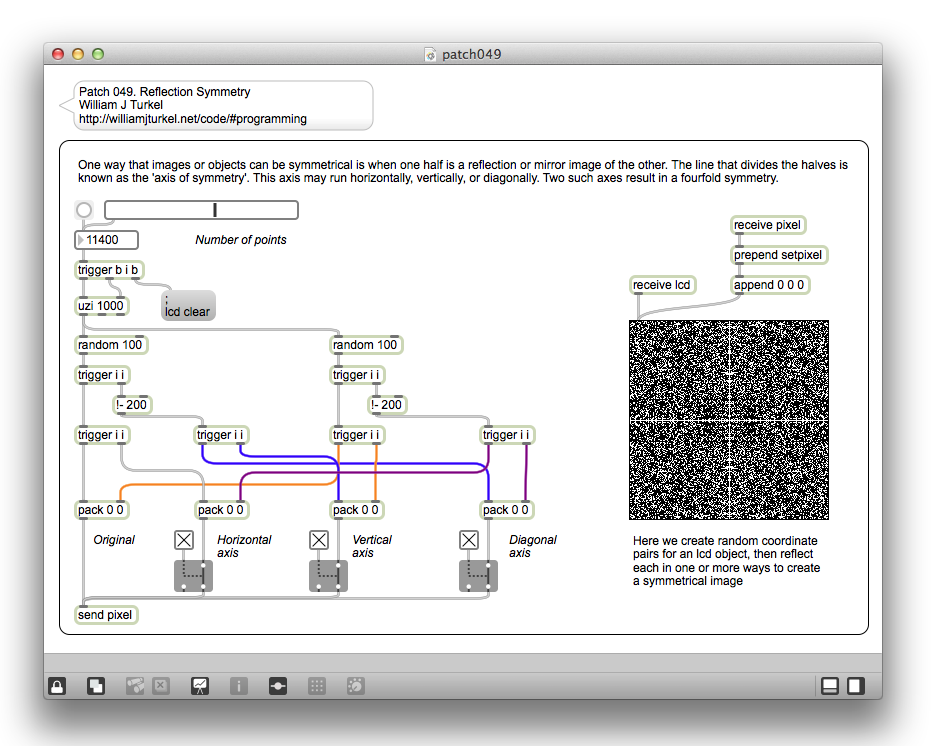The width and height of the screenshot is (947, 746).
Task: Enable the Diagonal axis toggle box
Action: click(469, 540)
